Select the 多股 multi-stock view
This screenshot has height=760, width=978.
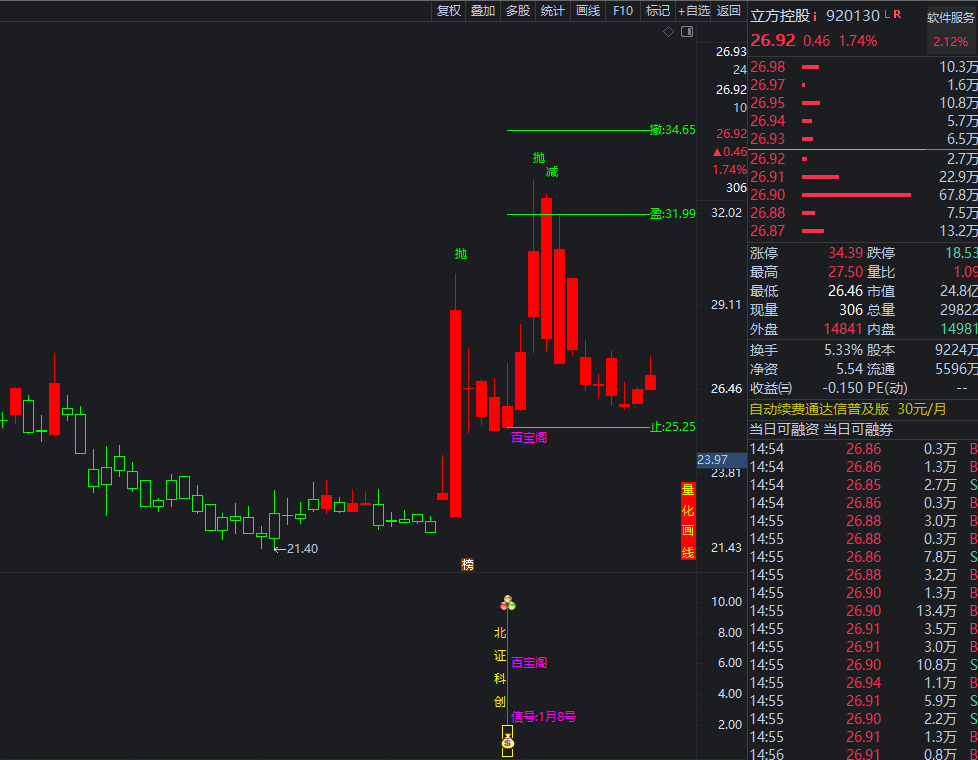tap(518, 11)
